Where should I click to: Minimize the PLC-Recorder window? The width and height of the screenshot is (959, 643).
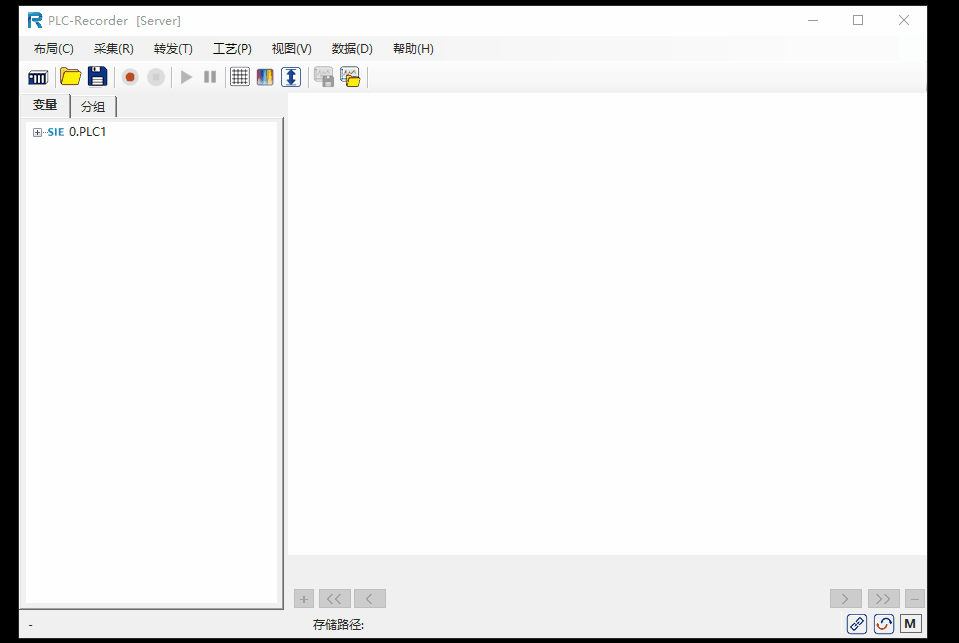[x=813, y=20]
